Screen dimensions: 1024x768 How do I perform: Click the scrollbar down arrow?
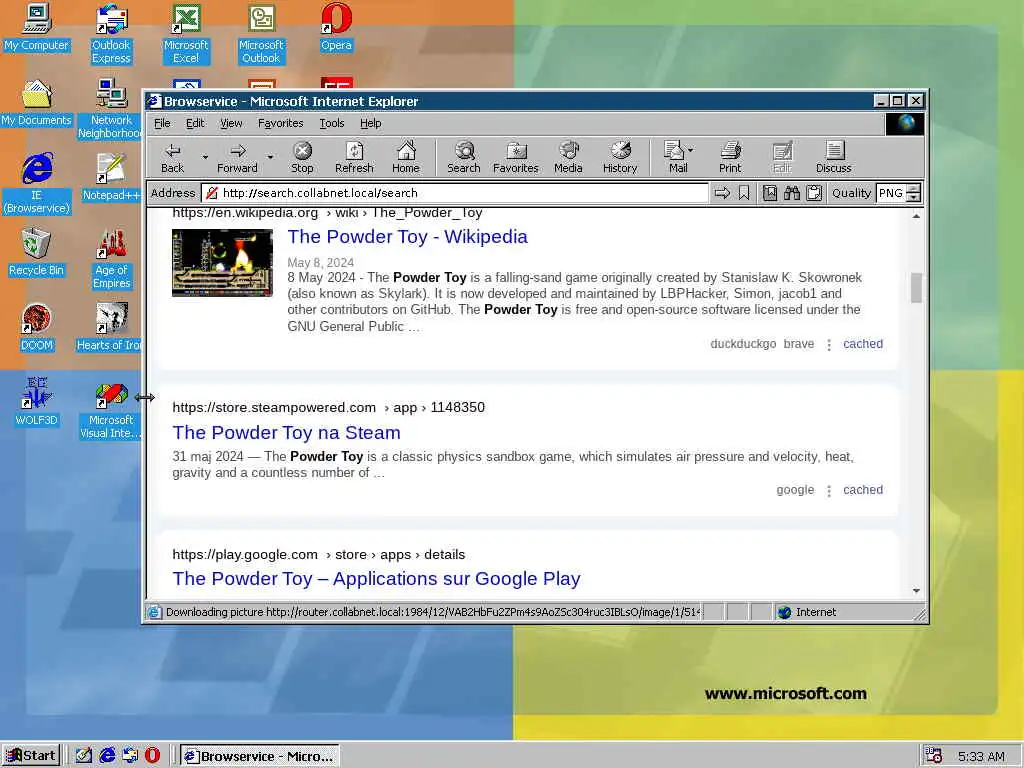916,590
